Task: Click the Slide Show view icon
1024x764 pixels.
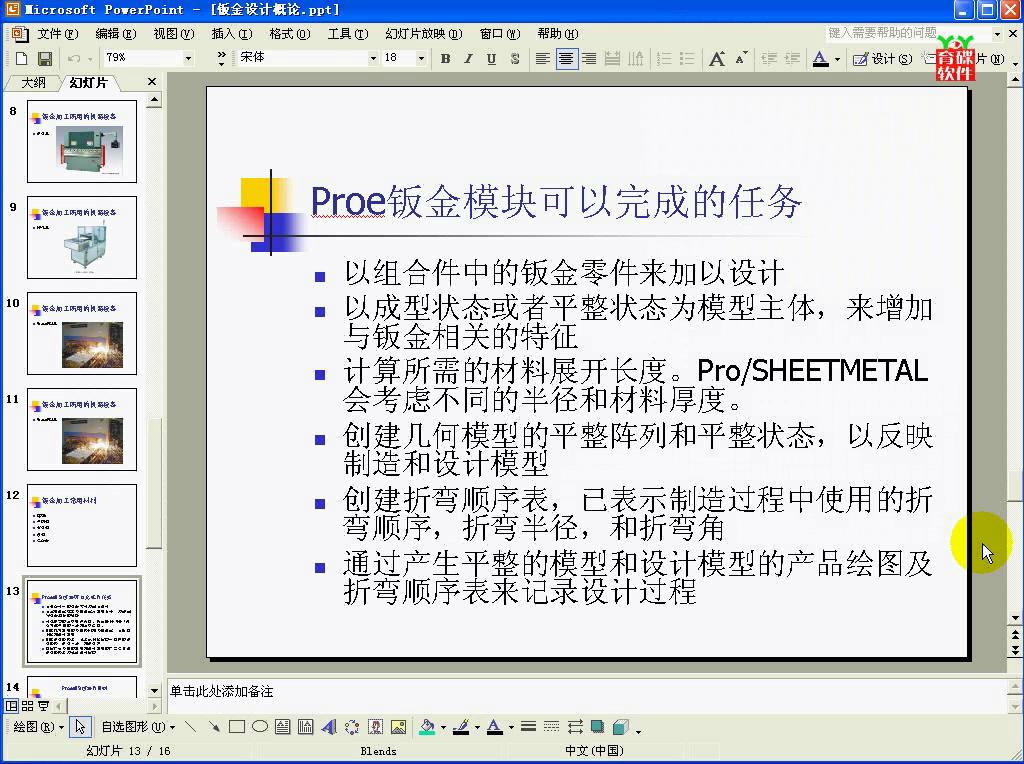Action: (x=43, y=706)
